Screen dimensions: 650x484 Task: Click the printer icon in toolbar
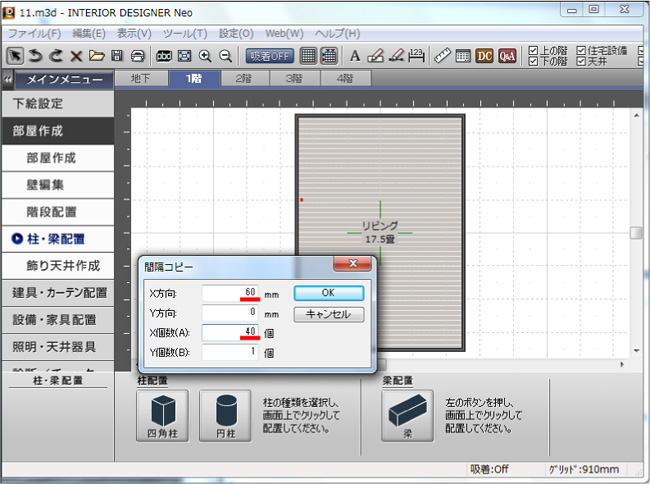137,55
